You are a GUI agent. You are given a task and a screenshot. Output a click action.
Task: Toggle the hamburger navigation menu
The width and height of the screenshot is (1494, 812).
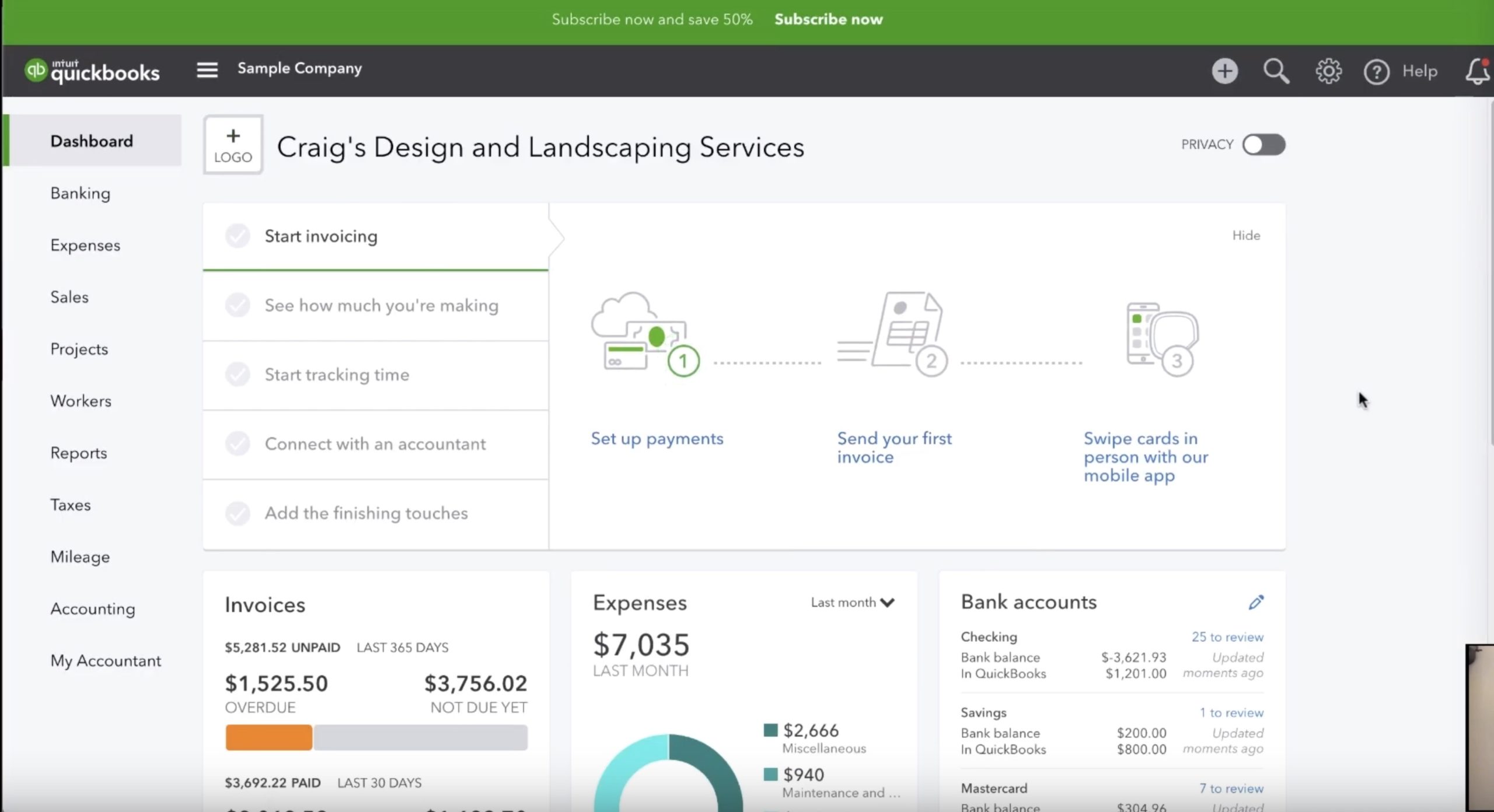(207, 70)
